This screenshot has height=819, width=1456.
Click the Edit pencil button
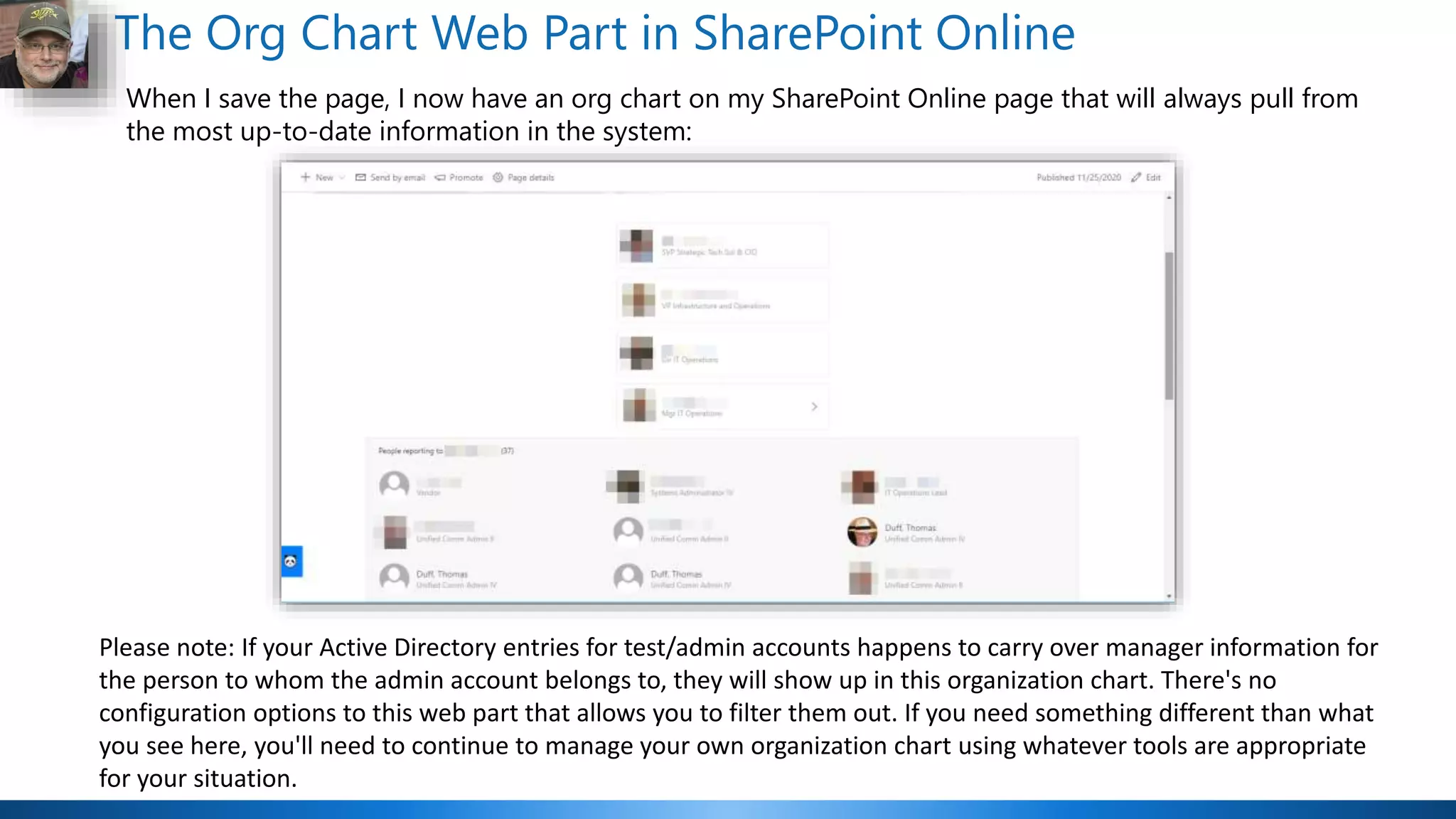[1146, 177]
